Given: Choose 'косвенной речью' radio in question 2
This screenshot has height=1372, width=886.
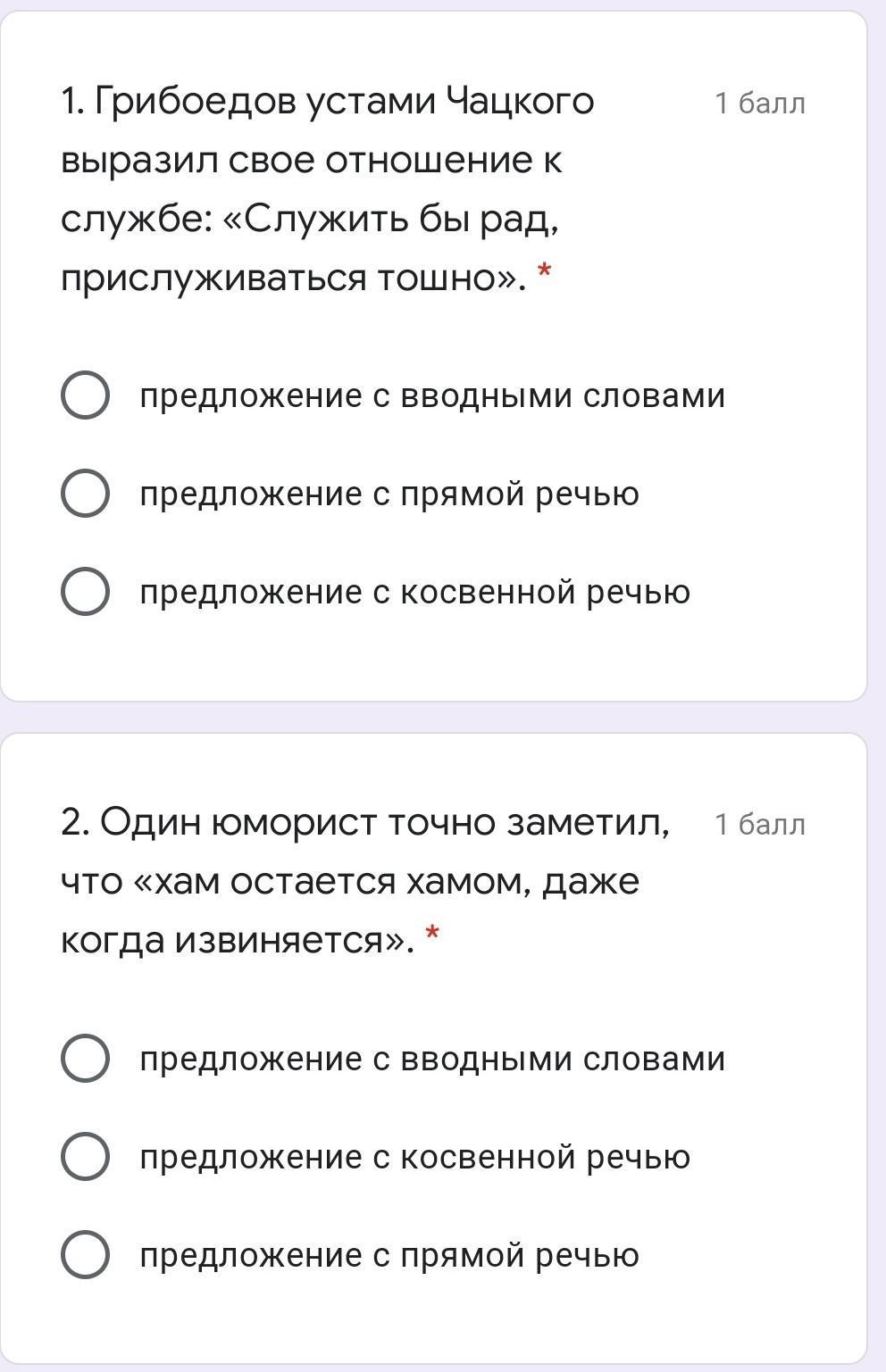Looking at the screenshot, I should point(85,1157).
